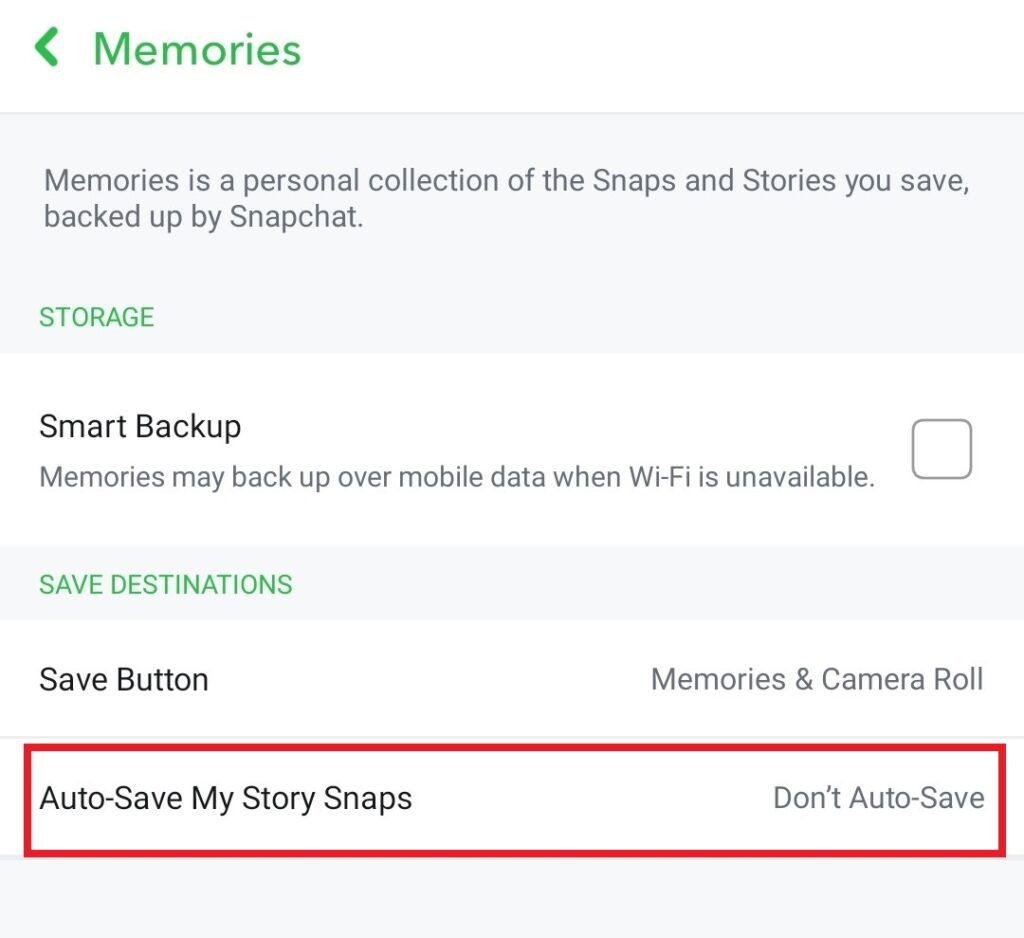This screenshot has height=938, width=1024.
Task: Open the Save Button destination setting
Action: click(x=512, y=679)
